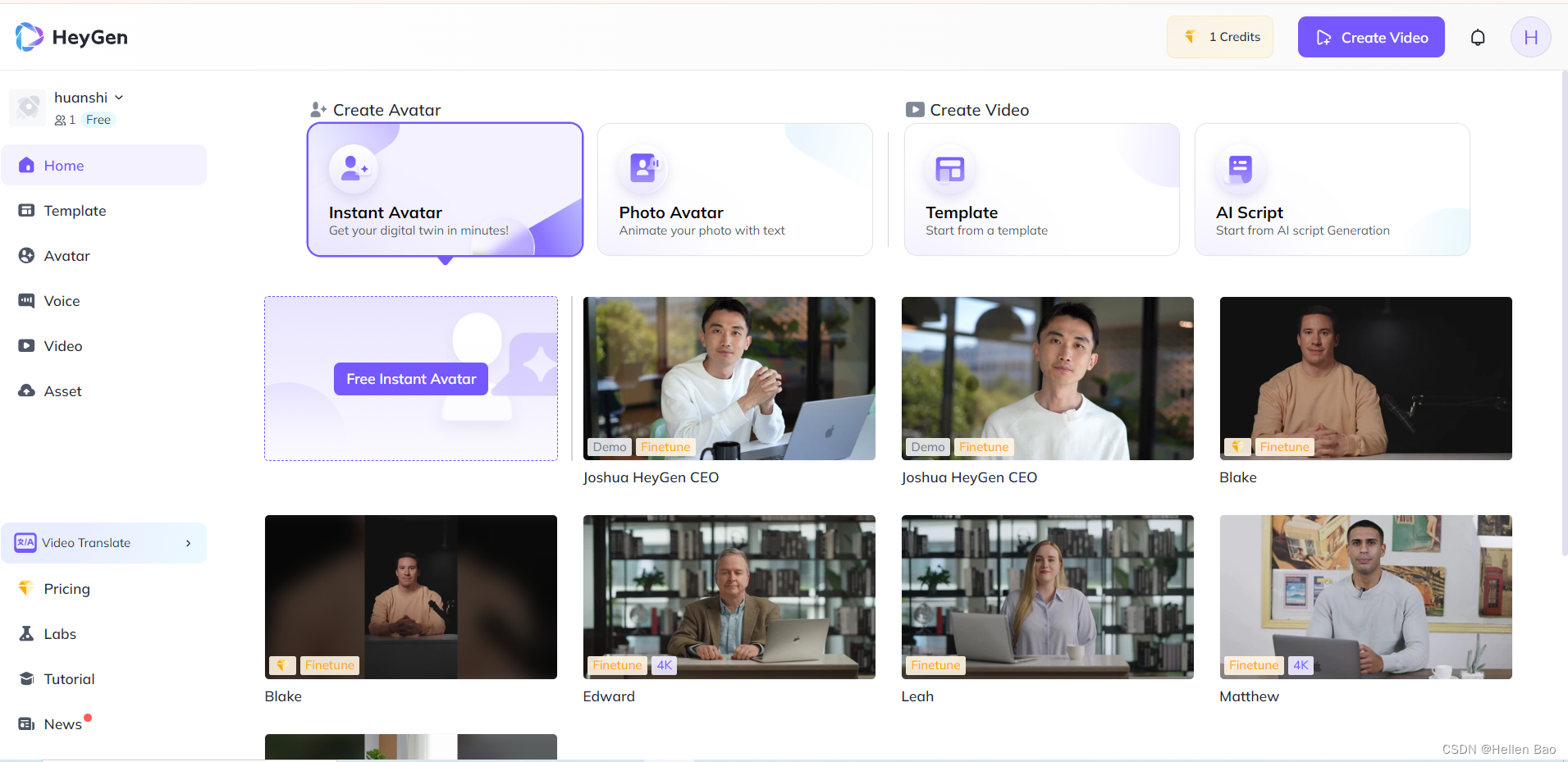
Task: Open the Pricing page
Action: 103,588
